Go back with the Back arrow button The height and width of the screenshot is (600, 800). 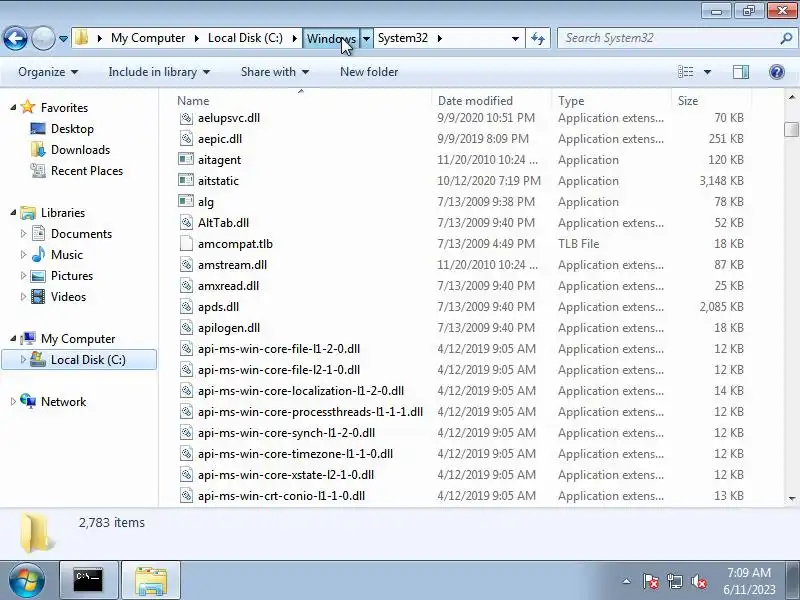[15, 38]
